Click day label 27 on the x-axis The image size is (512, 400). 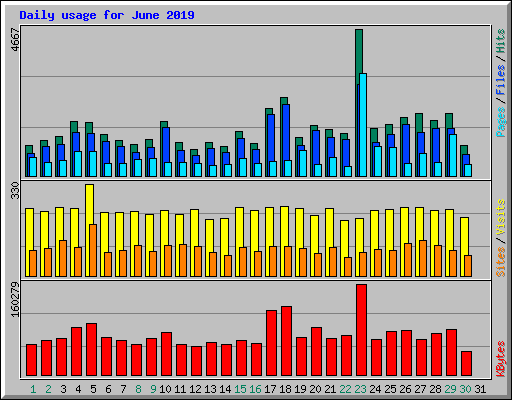pyautogui.click(x=420, y=389)
